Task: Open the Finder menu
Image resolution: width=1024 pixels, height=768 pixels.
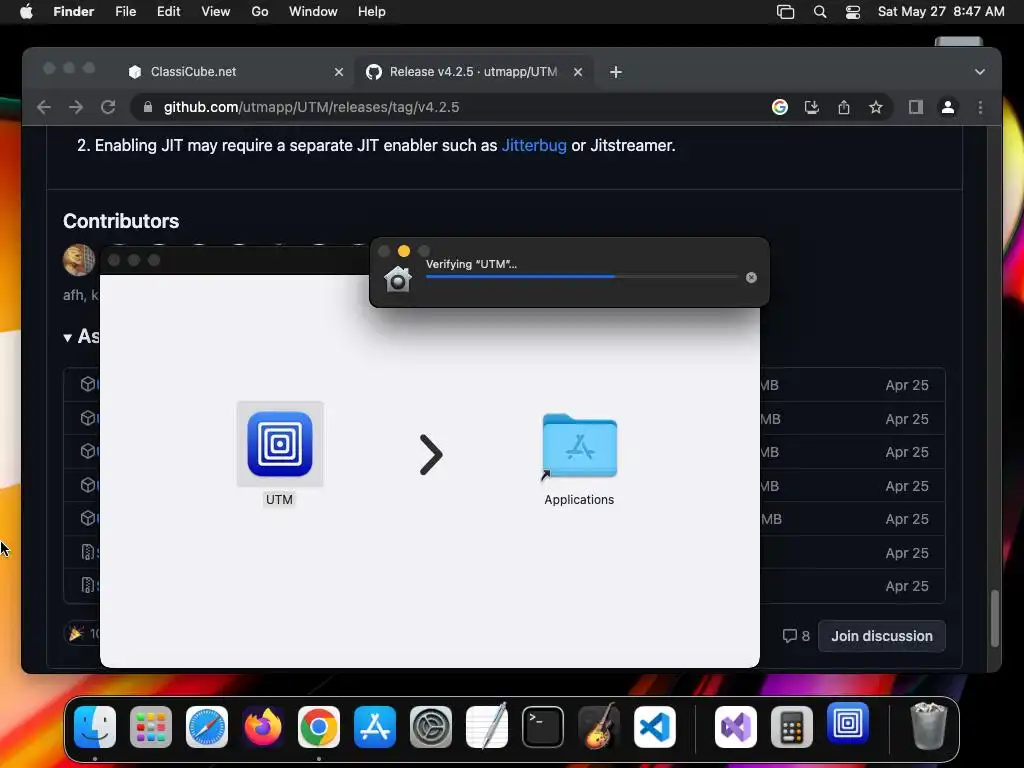Action: pos(73,12)
